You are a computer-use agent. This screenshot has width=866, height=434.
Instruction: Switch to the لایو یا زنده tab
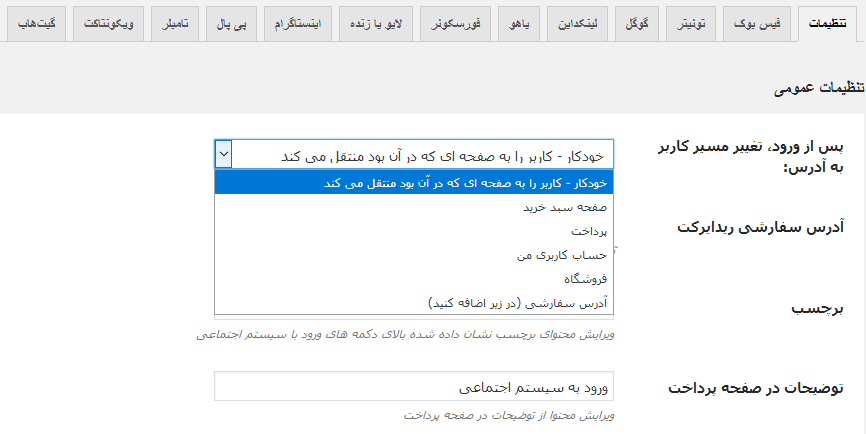pos(376,24)
